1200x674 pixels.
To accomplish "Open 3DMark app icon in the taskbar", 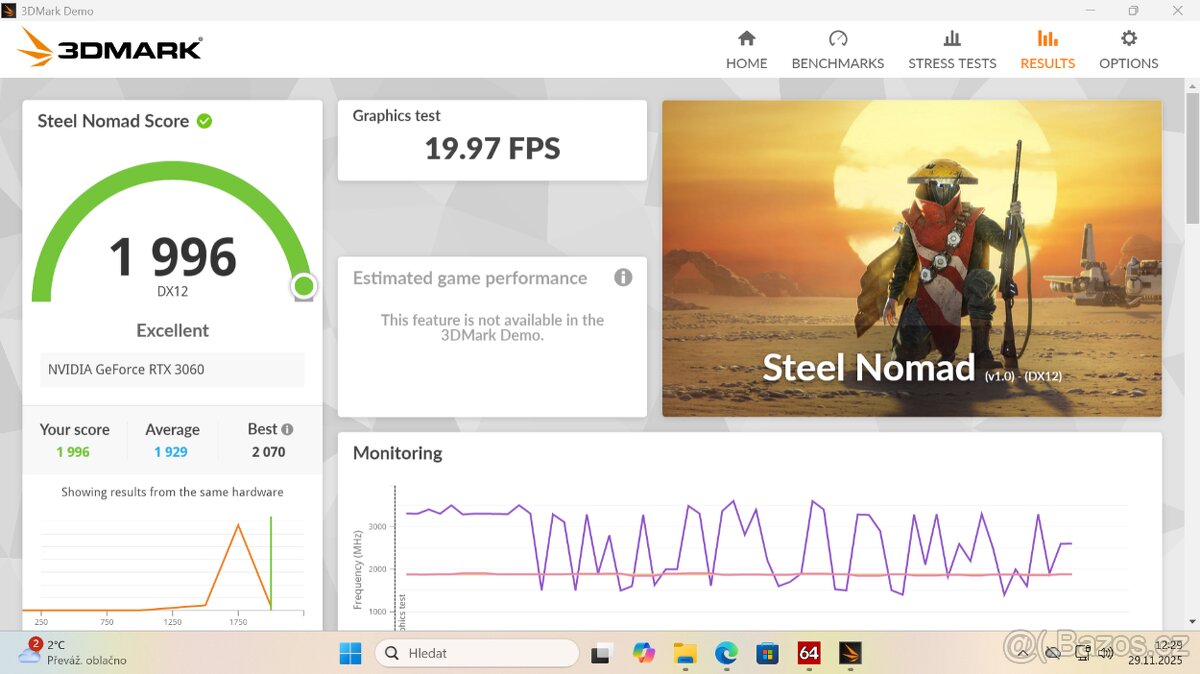I will (850, 653).
